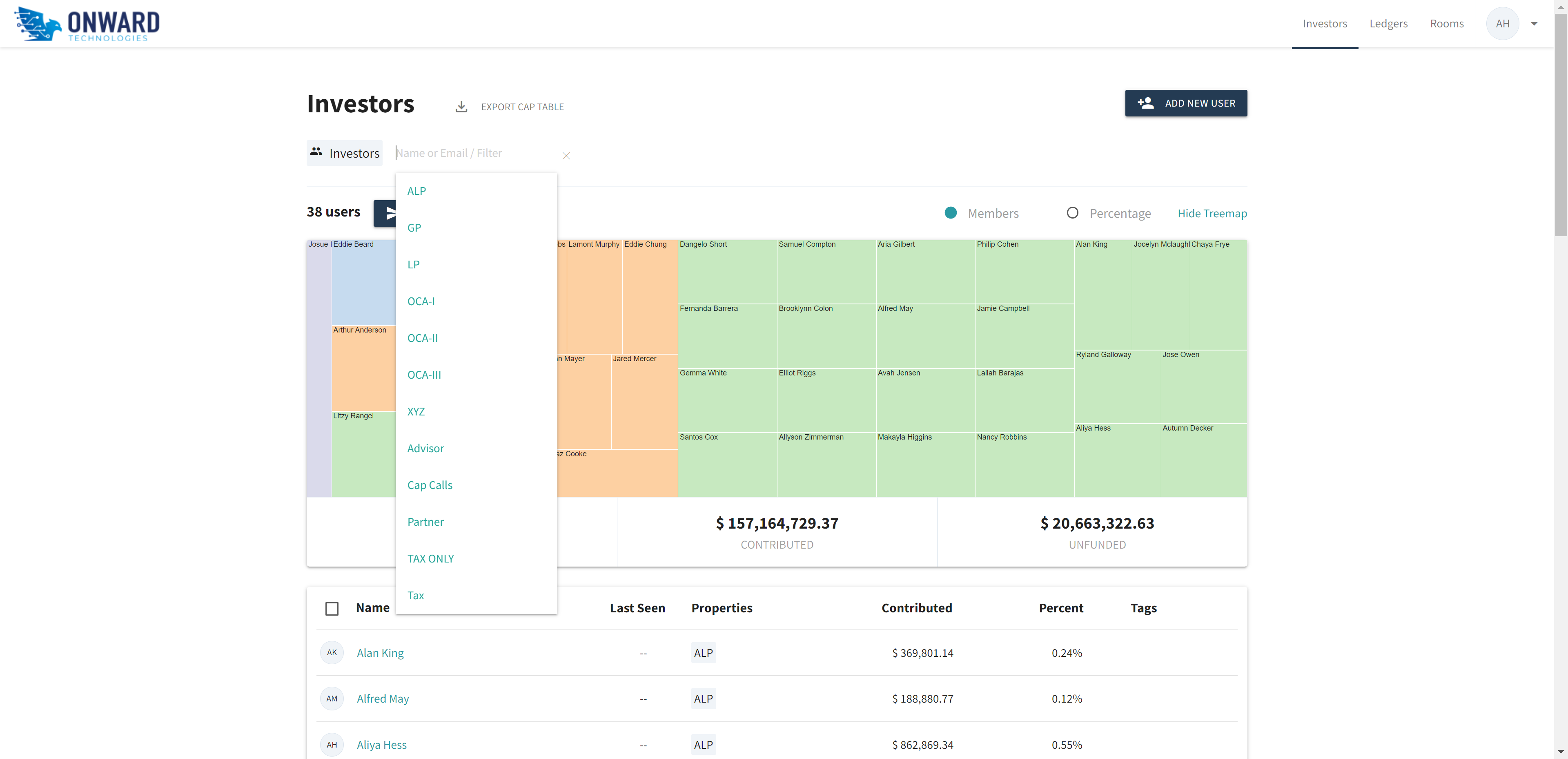Screen dimensions: 1568x759
Task: Click Nancy Robbins treemap tile
Action: pos(1025,465)
